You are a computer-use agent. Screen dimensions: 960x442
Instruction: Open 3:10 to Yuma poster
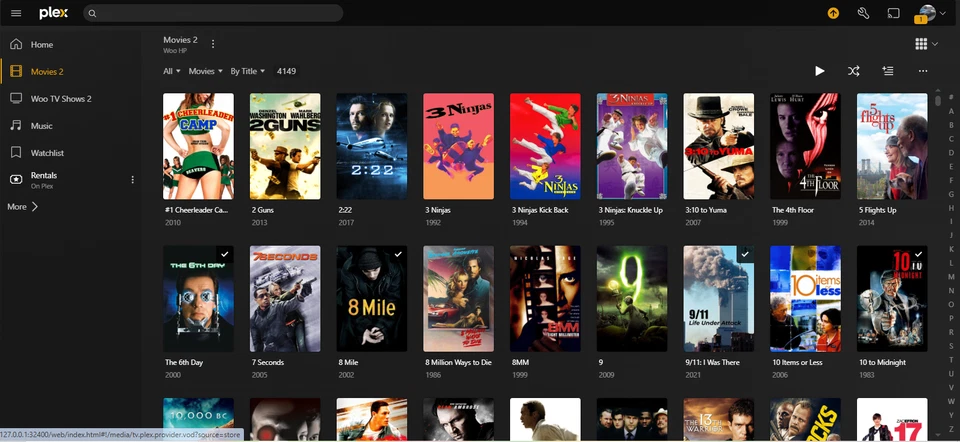719,146
